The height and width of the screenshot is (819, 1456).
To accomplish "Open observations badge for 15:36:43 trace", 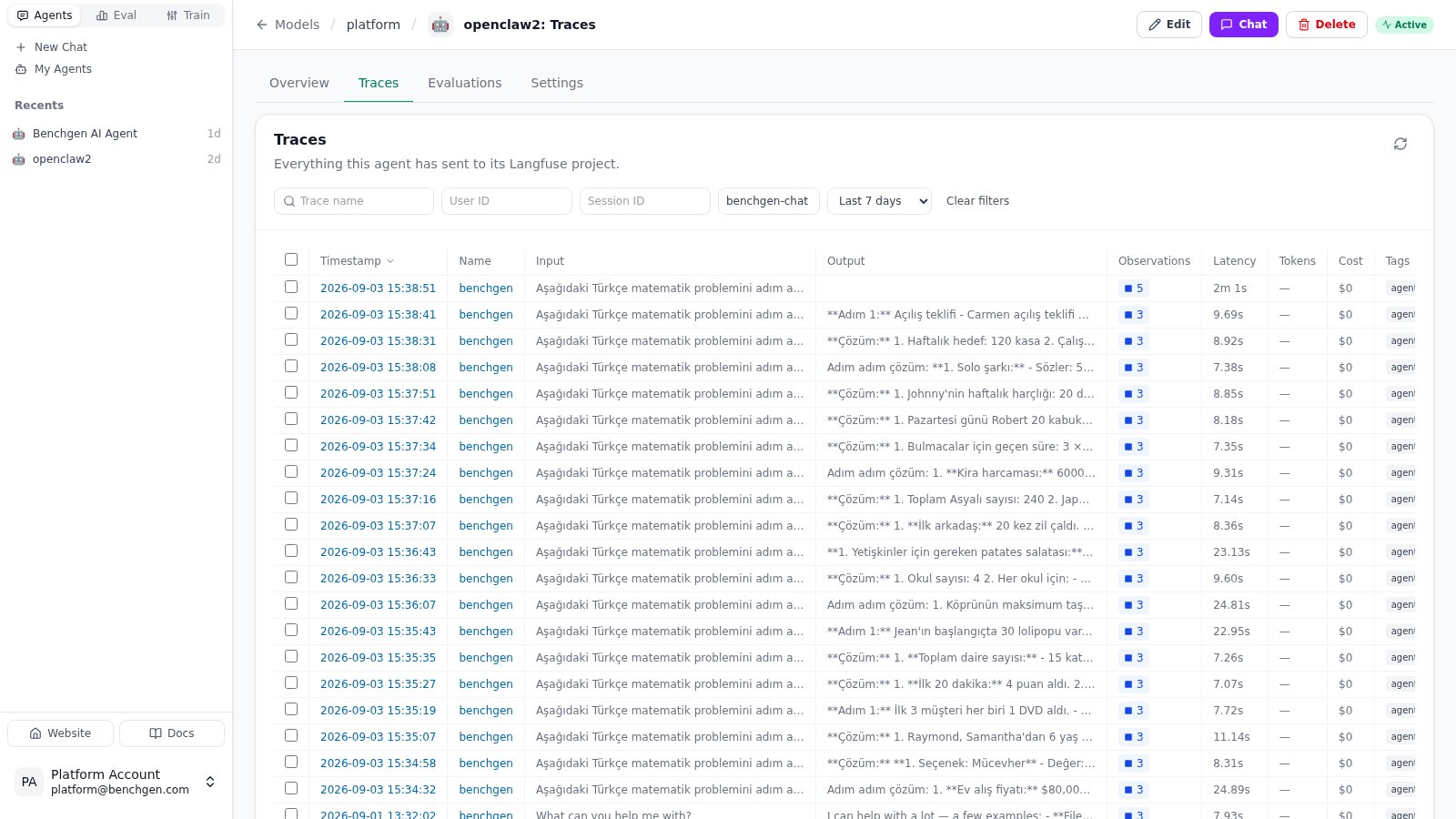I will tap(1134, 552).
